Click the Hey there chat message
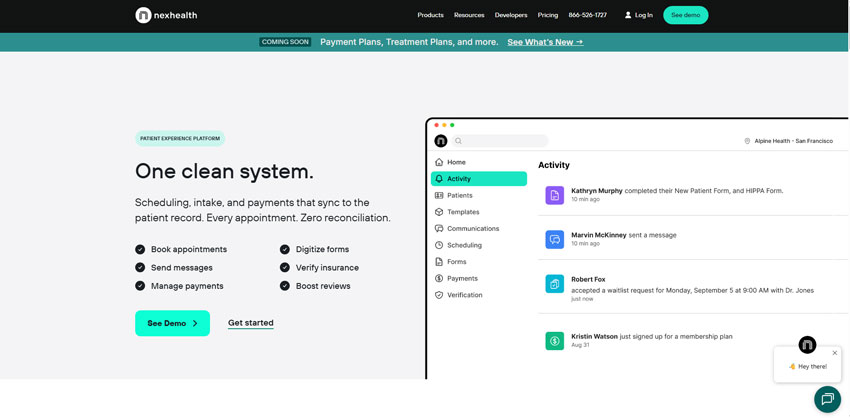 pos(808,366)
